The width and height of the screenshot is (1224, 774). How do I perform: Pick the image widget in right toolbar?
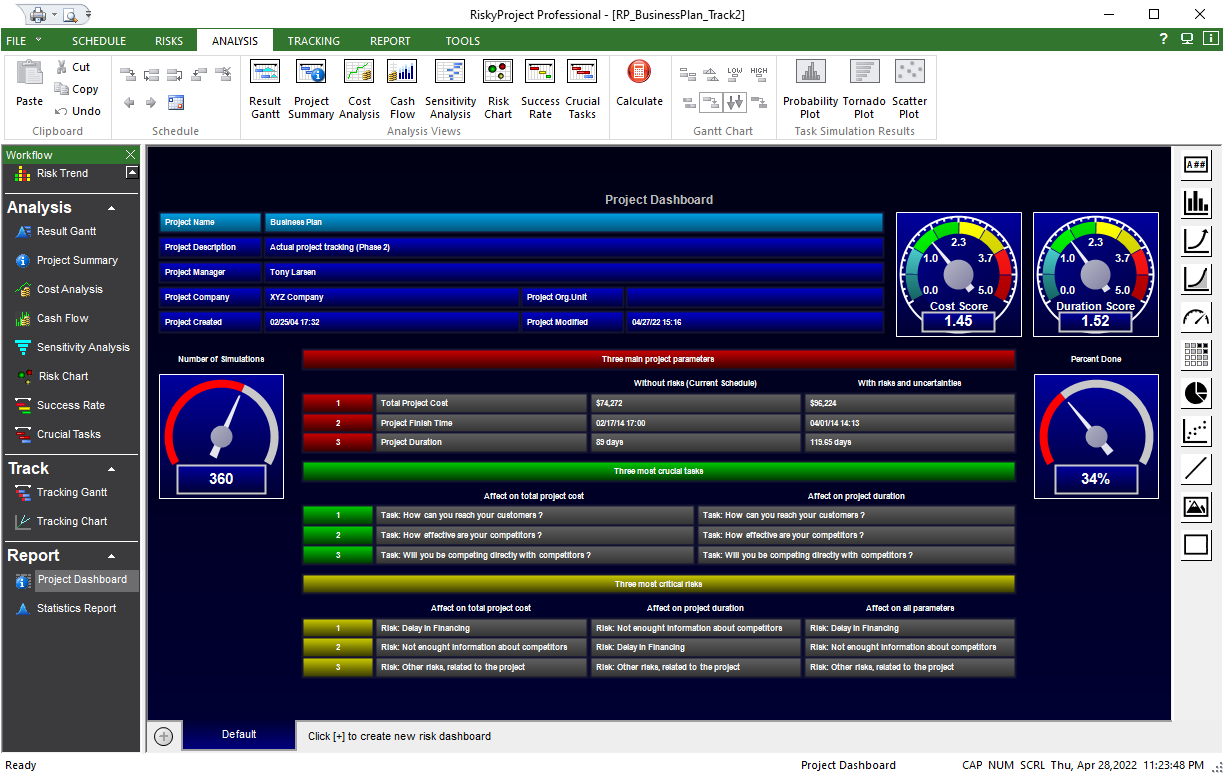1196,507
